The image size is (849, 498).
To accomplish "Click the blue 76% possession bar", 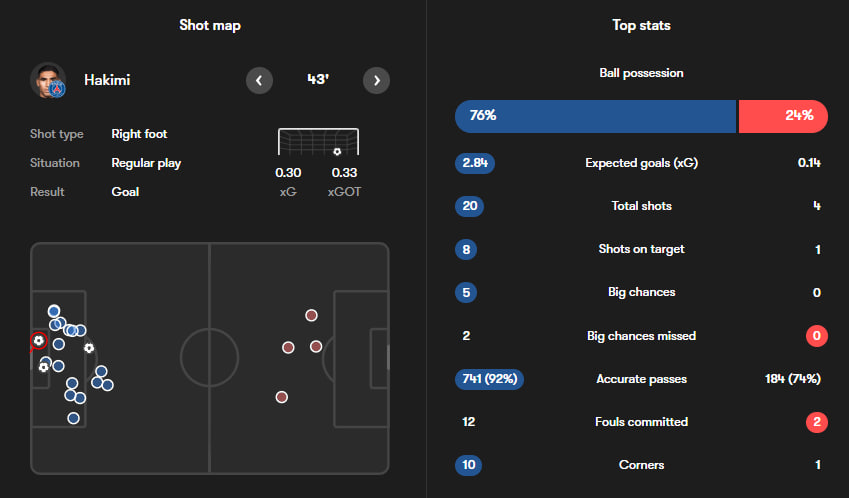I will click(x=595, y=116).
